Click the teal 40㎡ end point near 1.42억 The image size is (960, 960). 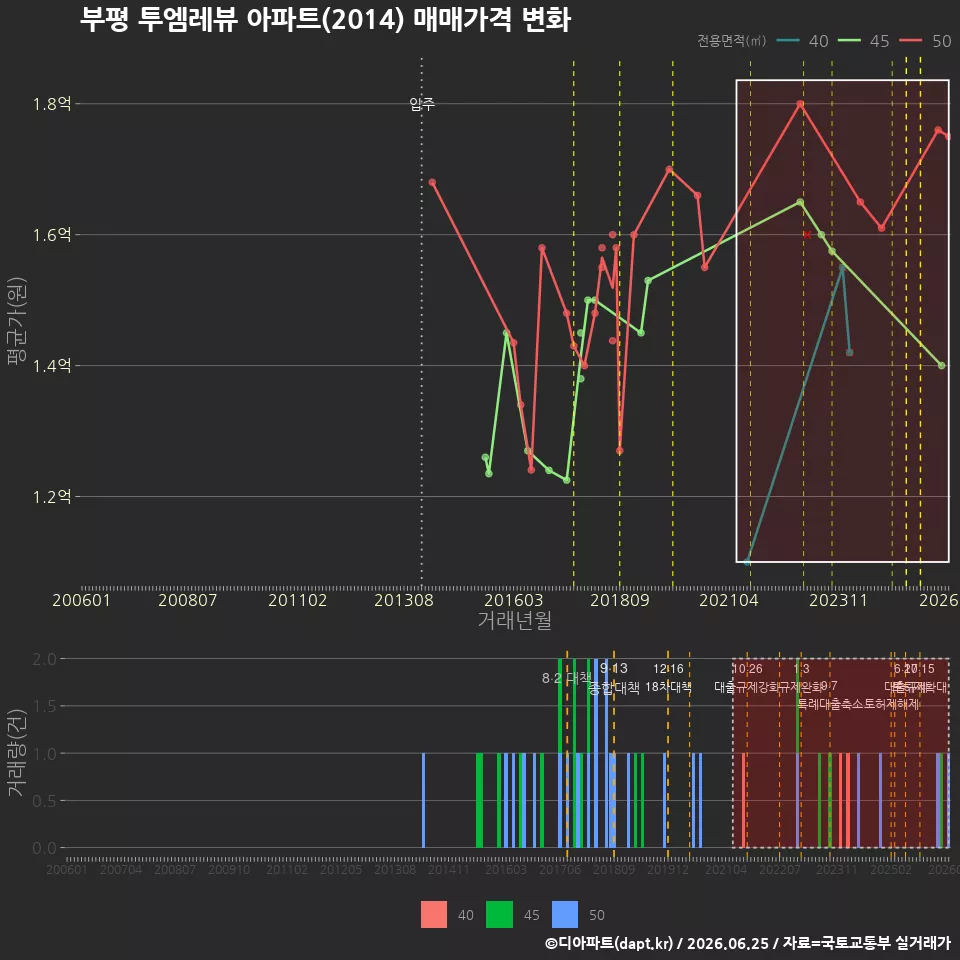pos(849,352)
